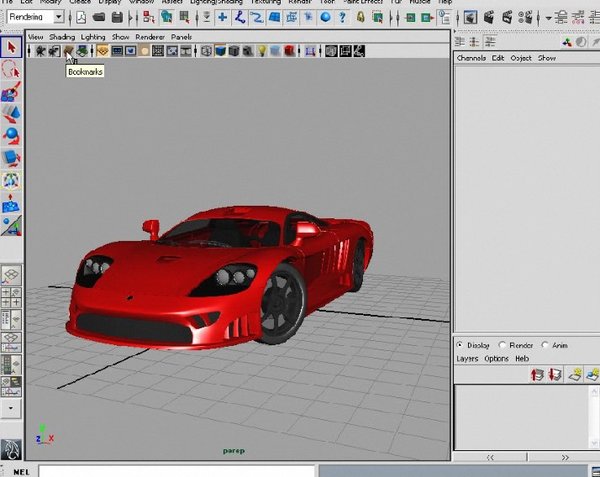Activate the Lasso select tool
The width and height of the screenshot is (600, 477).
pyautogui.click(x=12, y=69)
